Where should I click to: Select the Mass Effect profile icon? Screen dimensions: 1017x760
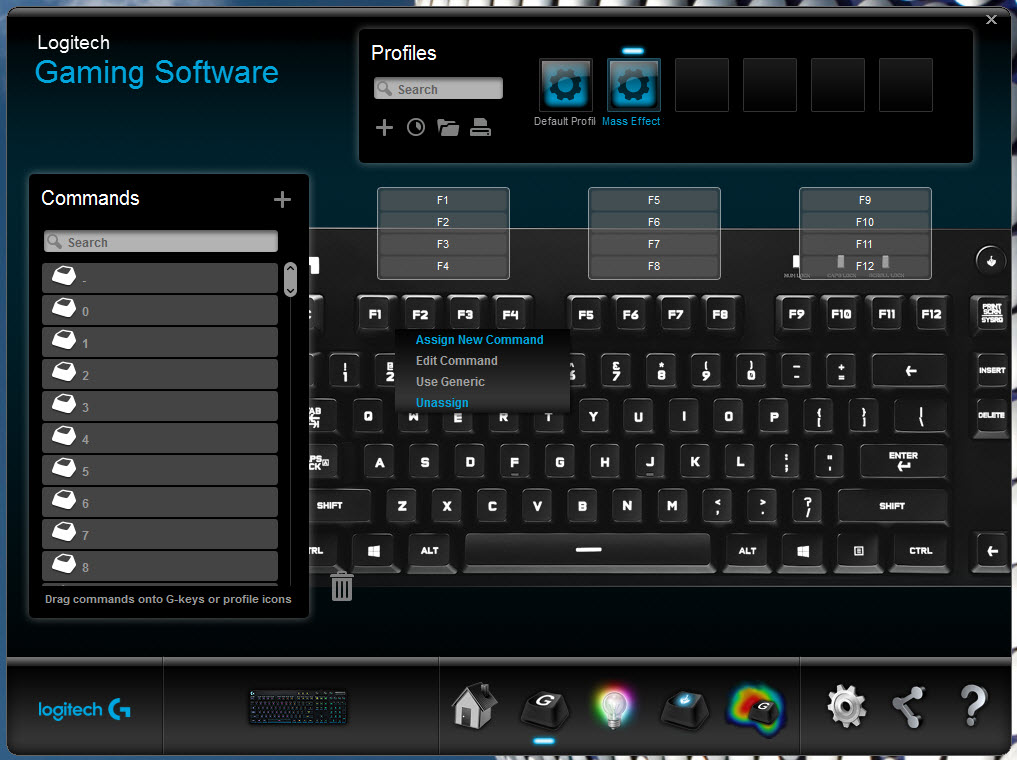(x=633, y=85)
